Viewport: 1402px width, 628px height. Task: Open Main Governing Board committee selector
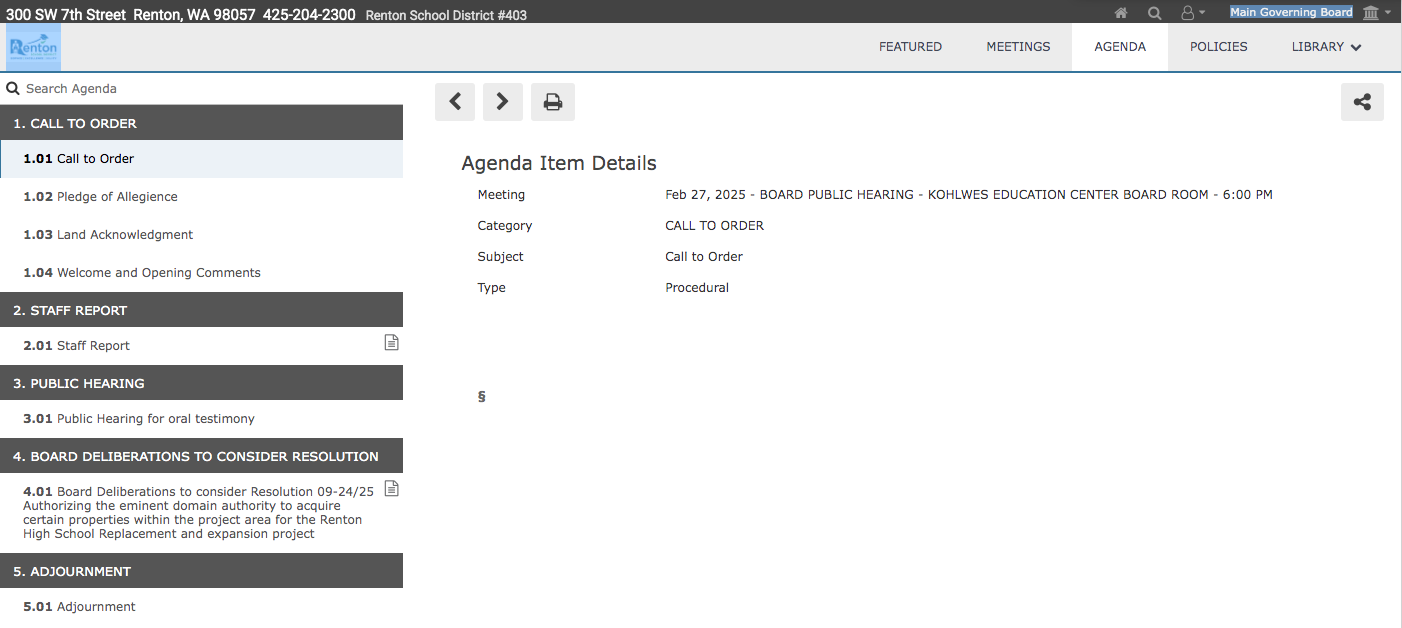pyautogui.click(x=1291, y=13)
